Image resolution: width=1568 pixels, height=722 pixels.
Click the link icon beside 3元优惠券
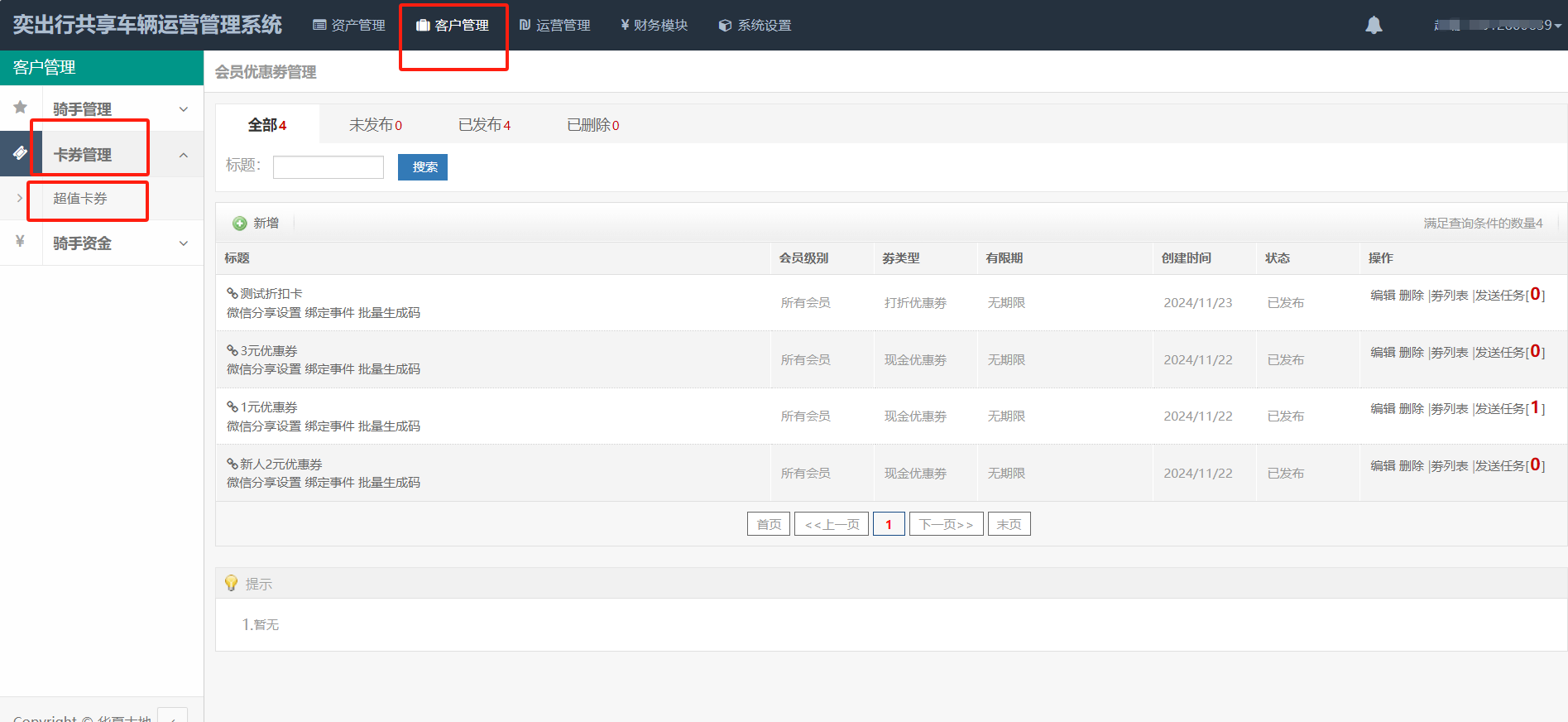coord(233,350)
